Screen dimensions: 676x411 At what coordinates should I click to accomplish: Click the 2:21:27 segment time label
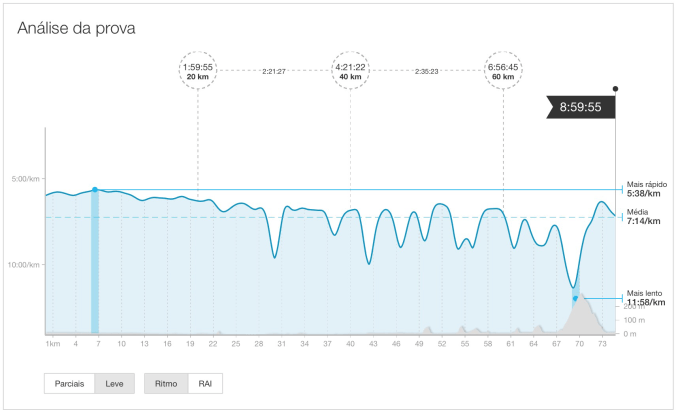tap(274, 71)
